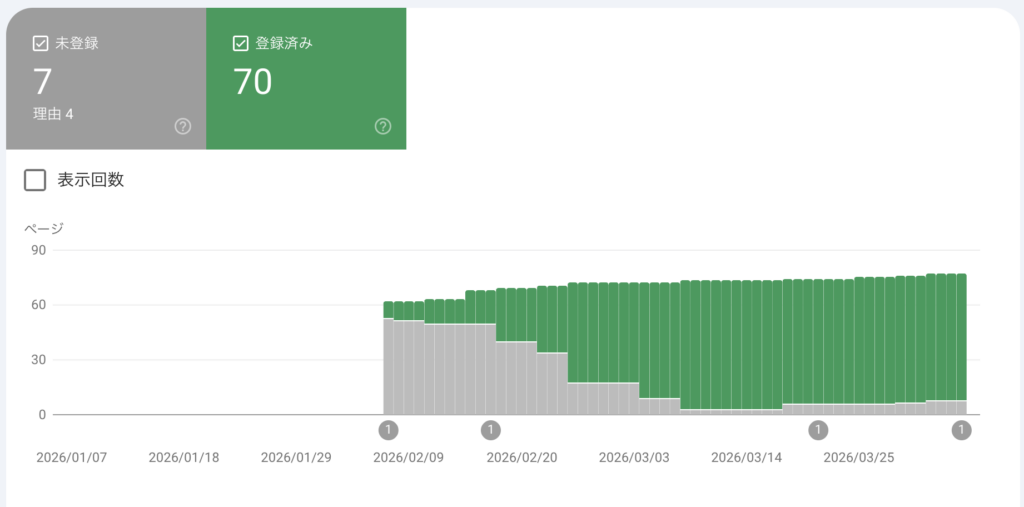
Task: Click the rightmost green bar in the chart
Action: pos(961,336)
